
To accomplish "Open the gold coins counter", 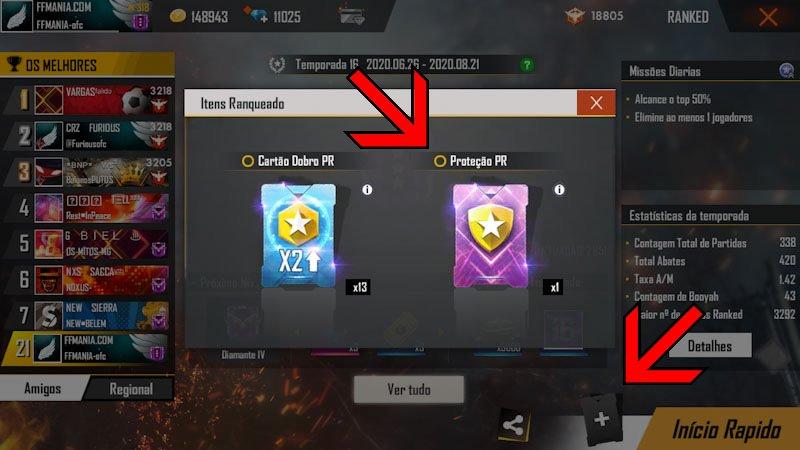I will point(199,17).
